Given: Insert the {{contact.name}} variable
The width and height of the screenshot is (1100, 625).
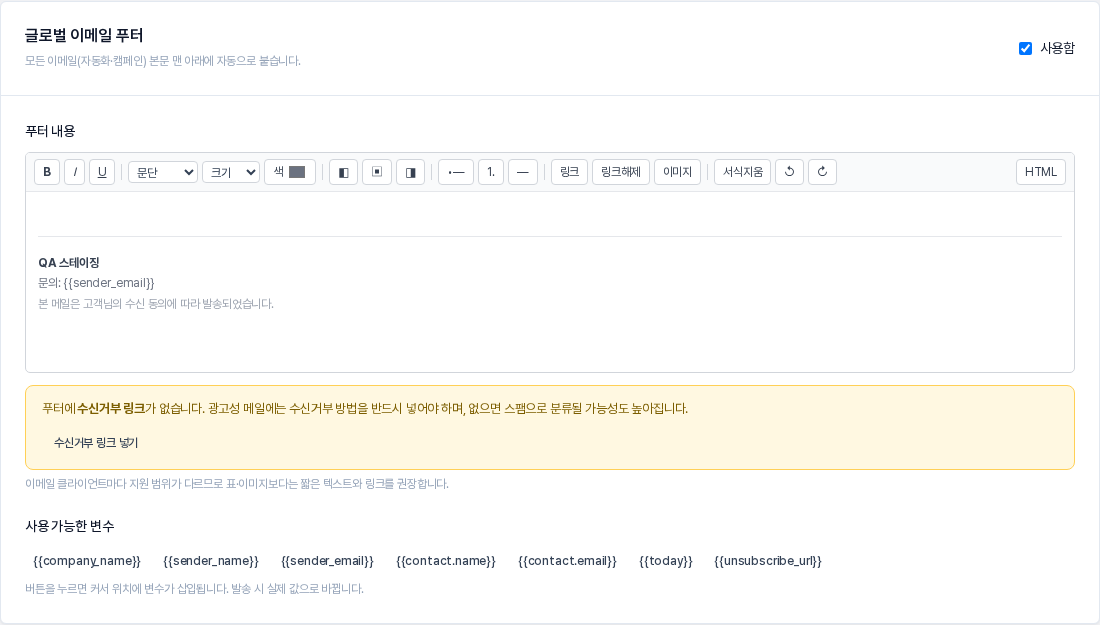Looking at the screenshot, I should click(445, 560).
